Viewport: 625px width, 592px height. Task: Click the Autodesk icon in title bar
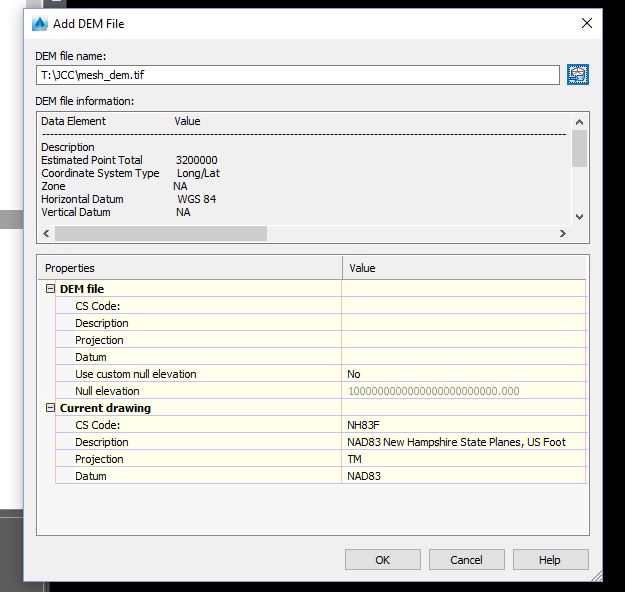(x=40, y=23)
